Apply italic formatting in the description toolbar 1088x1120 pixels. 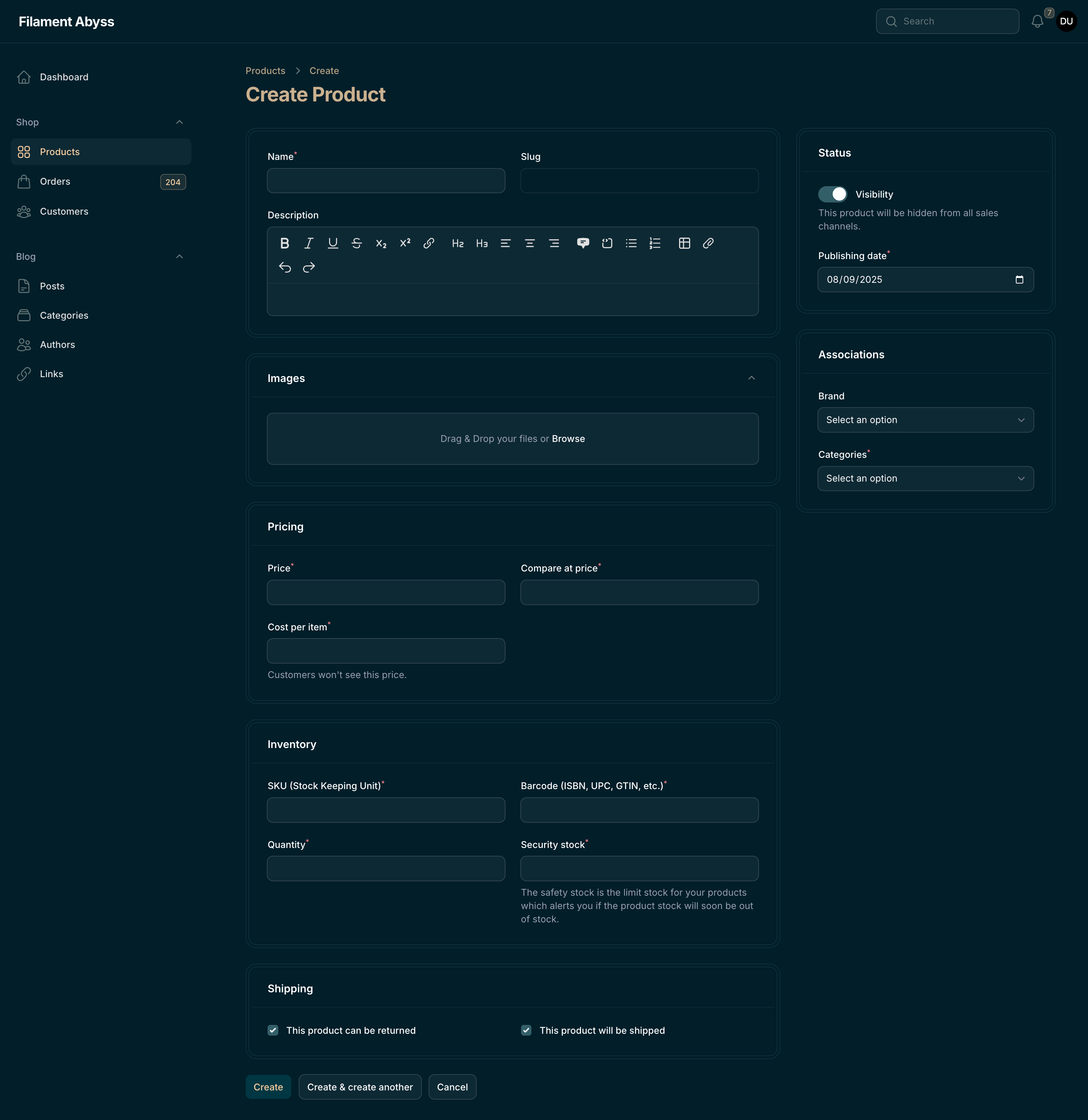click(308, 243)
